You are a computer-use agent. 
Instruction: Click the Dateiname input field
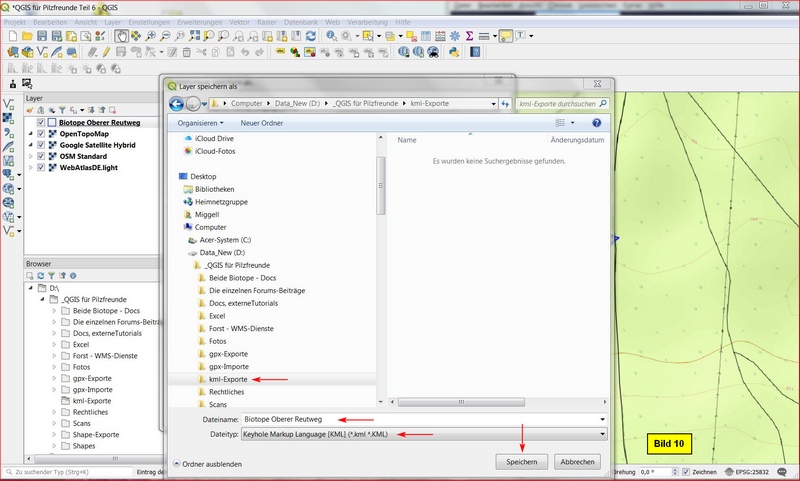coord(419,419)
